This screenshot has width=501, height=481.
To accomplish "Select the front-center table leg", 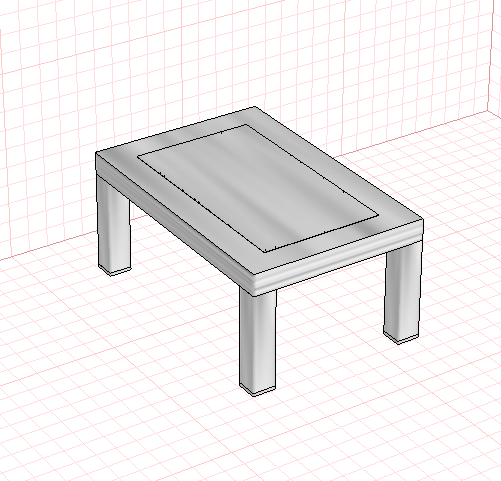I will pyautogui.click(x=258, y=342).
